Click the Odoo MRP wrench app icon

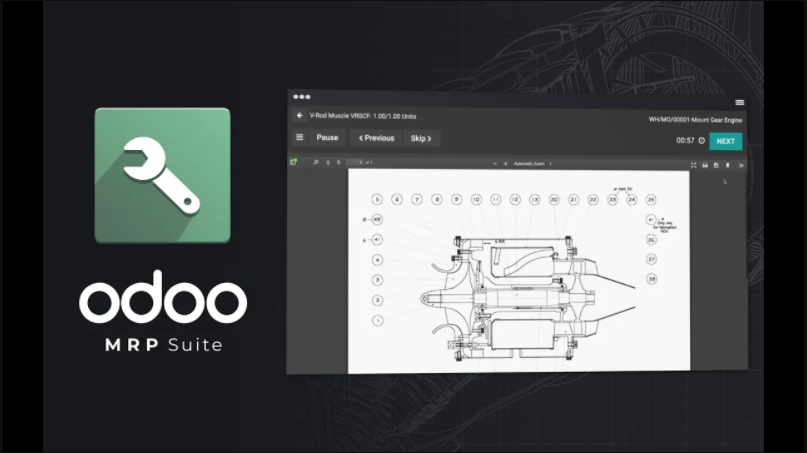163,175
